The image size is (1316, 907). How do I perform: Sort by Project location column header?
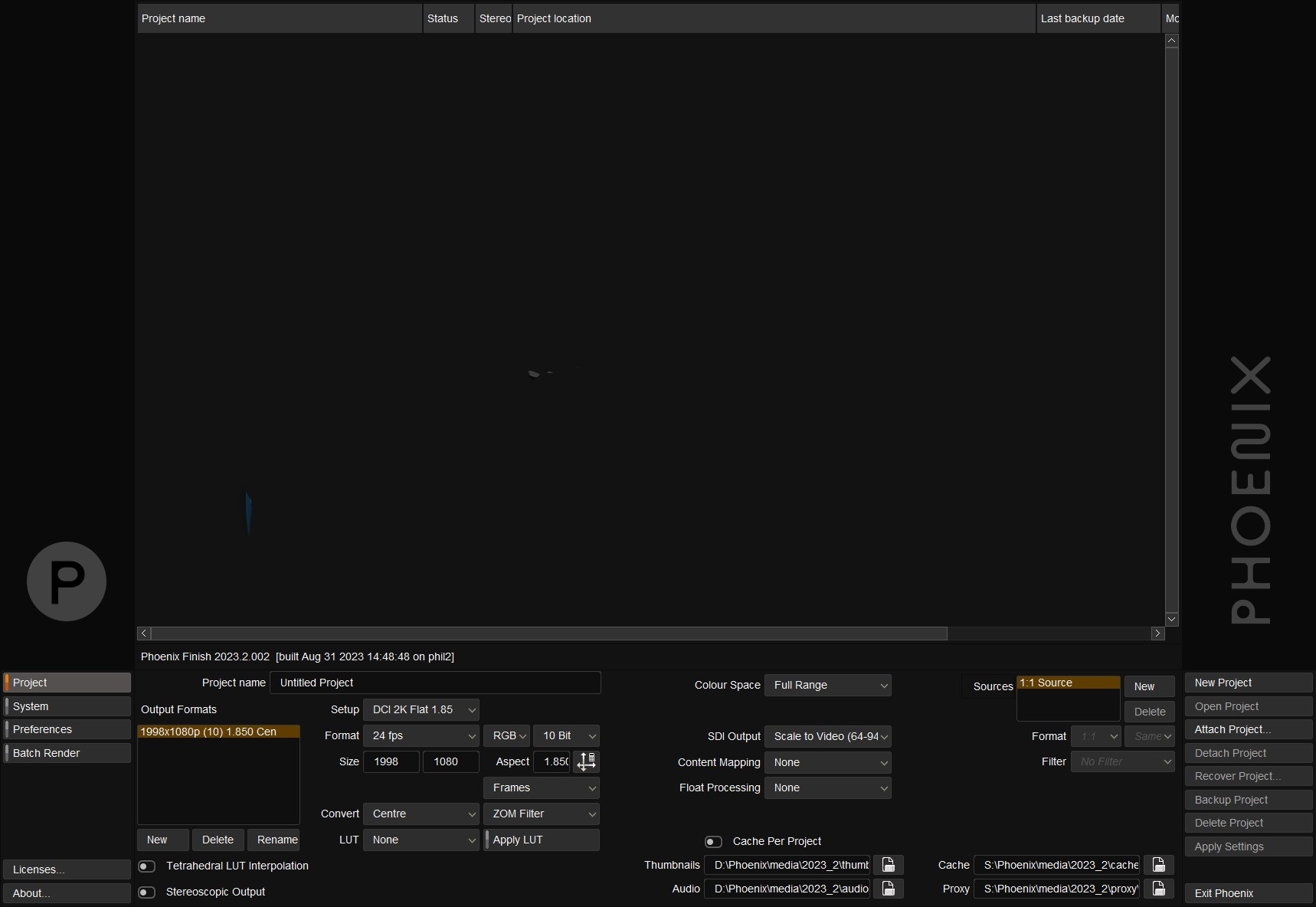(x=774, y=18)
